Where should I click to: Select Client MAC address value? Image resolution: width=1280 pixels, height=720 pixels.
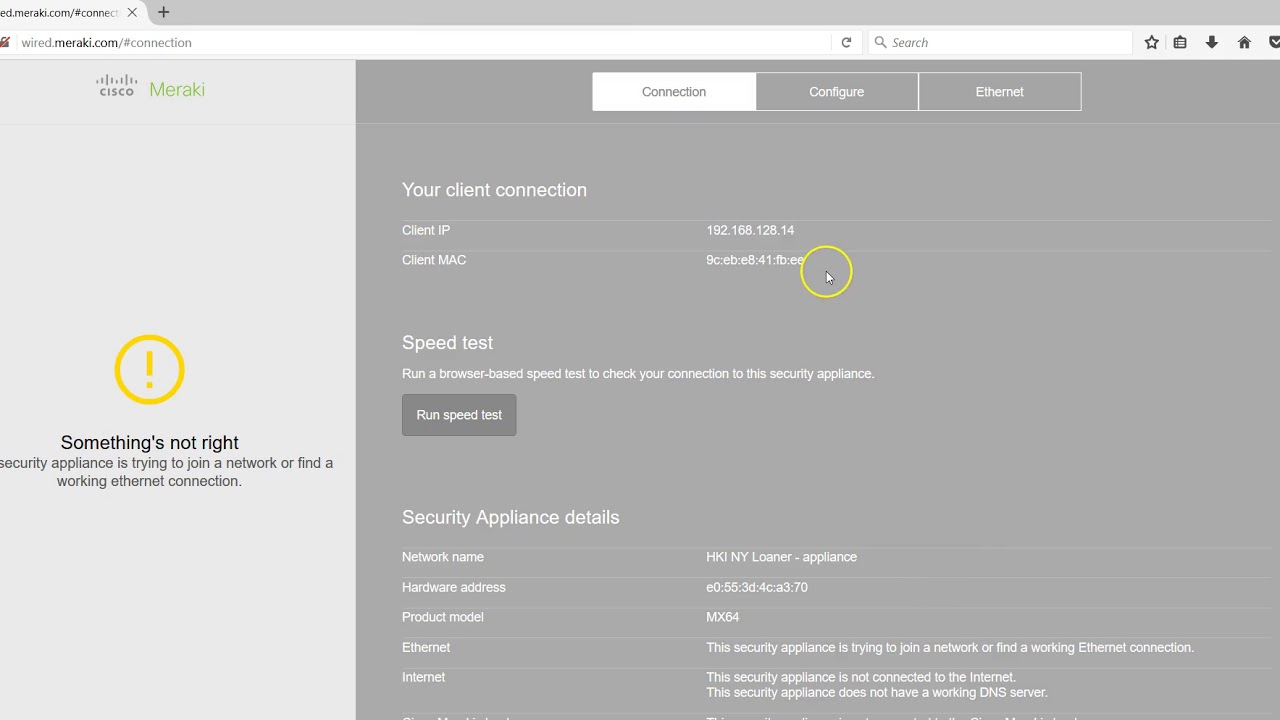(x=756, y=260)
